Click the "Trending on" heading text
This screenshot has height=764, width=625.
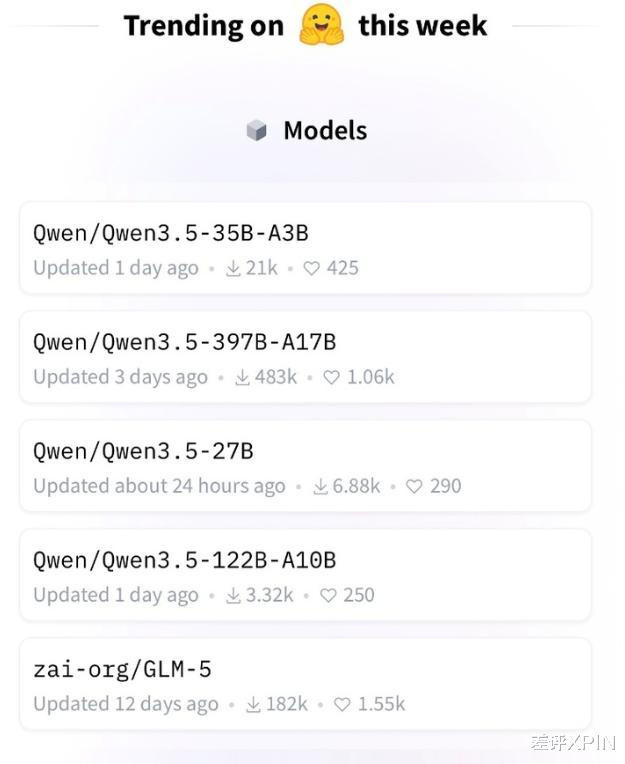(x=204, y=26)
